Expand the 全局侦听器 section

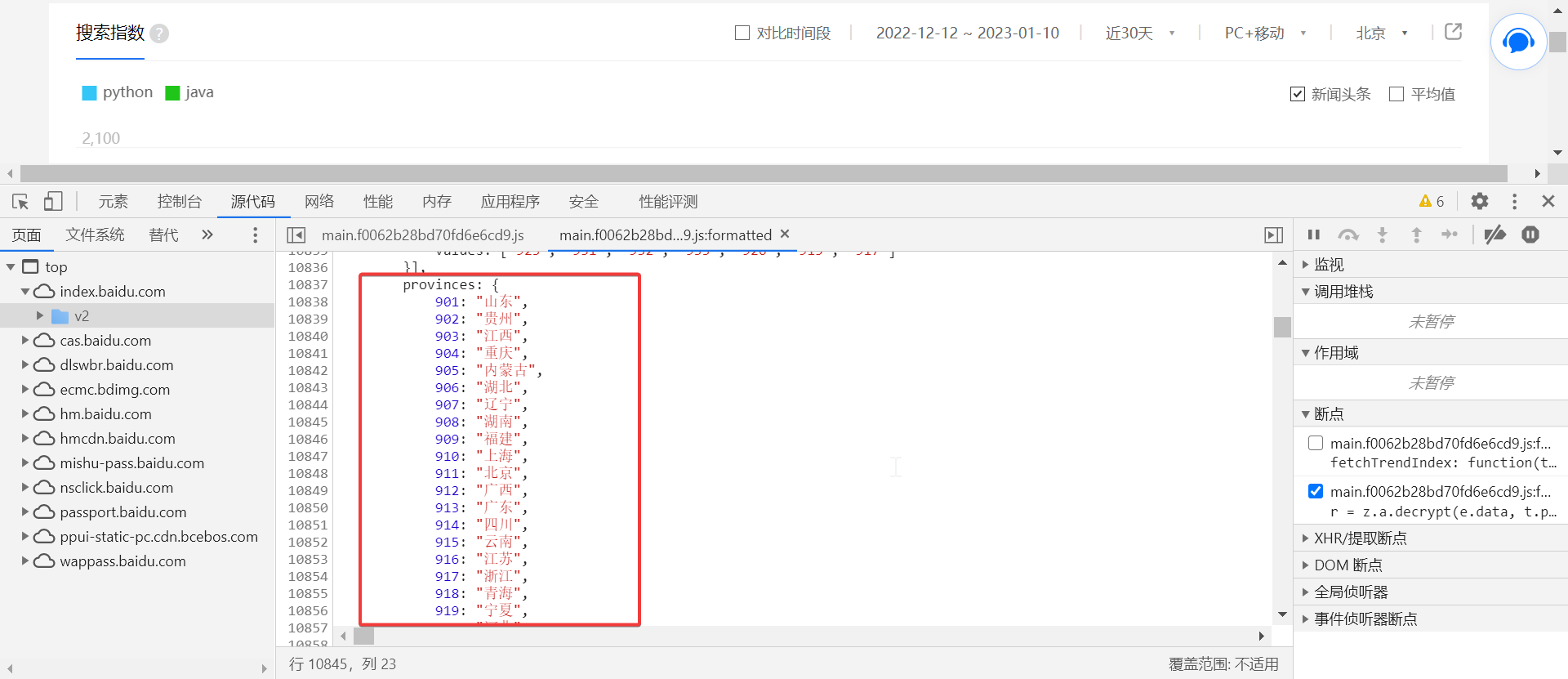click(x=1305, y=592)
